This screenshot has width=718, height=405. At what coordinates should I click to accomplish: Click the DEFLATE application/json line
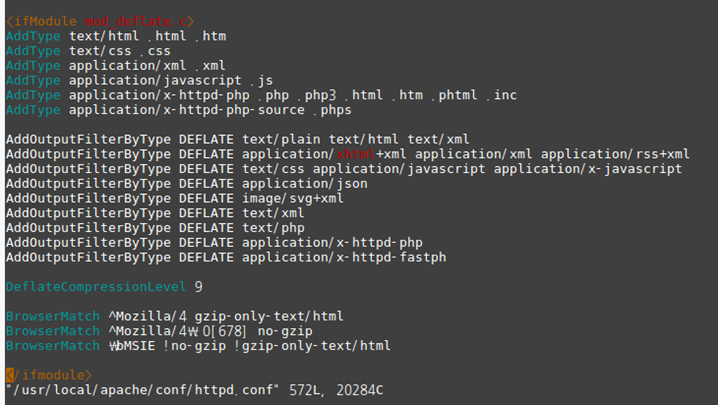click(186, 183)
